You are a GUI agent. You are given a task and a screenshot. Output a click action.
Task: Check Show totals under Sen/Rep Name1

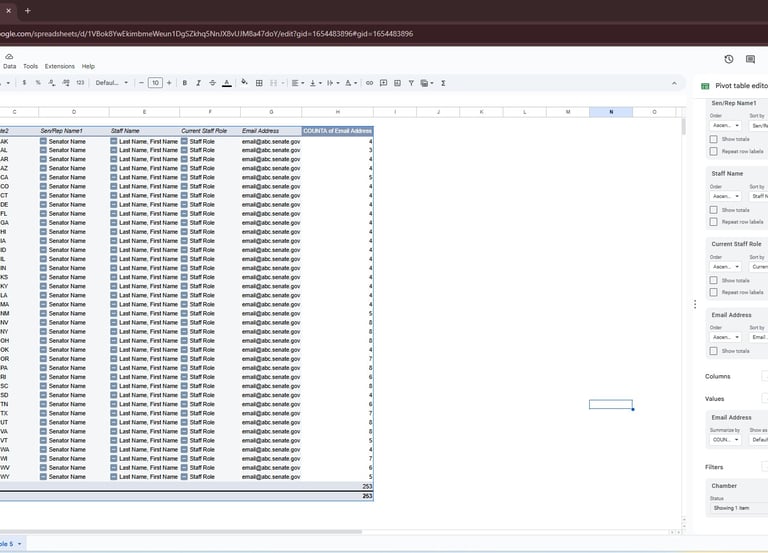(x=714, y=139)
